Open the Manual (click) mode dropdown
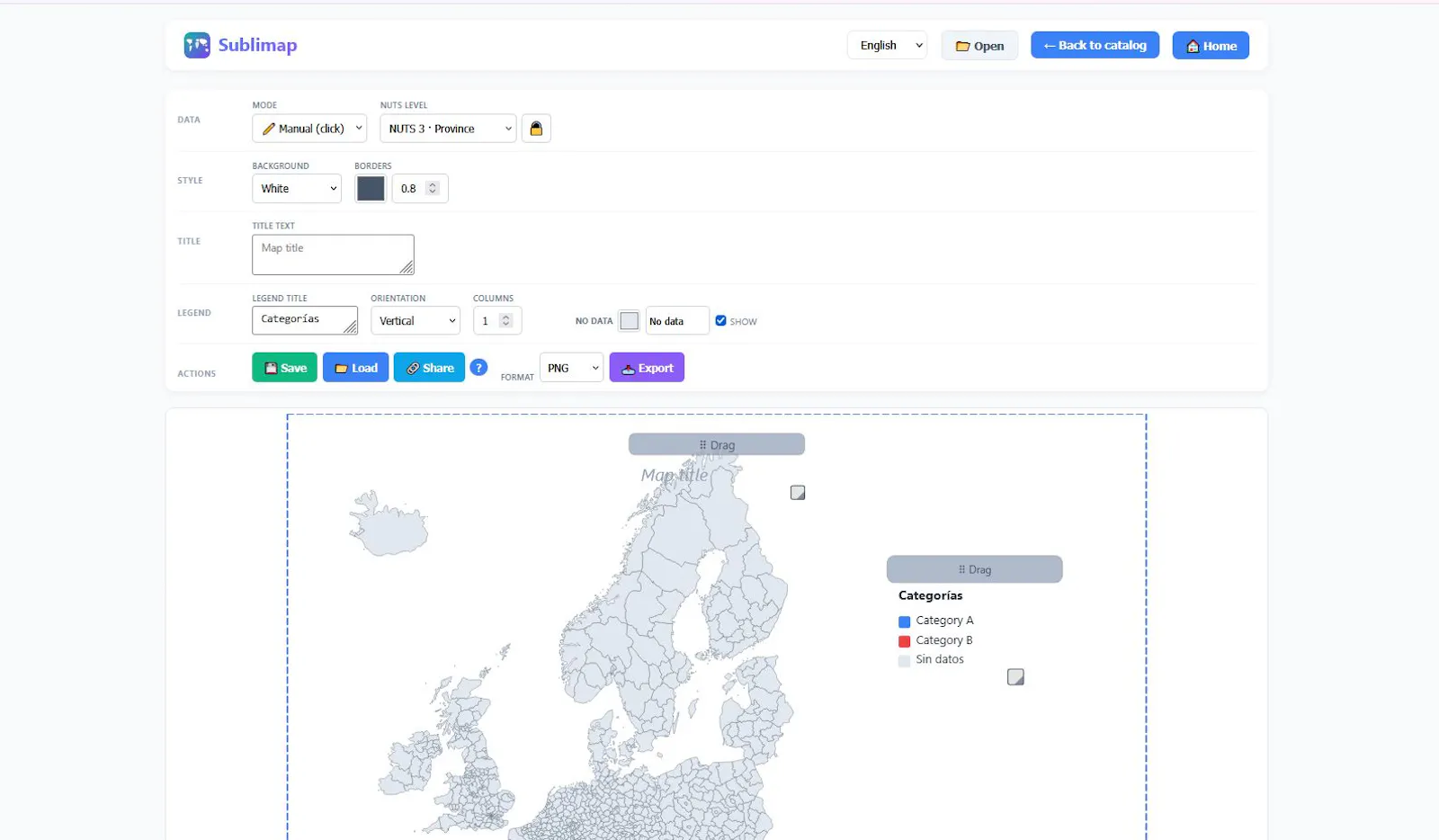Screen dimensions: 1439x840 click(309, 129)
